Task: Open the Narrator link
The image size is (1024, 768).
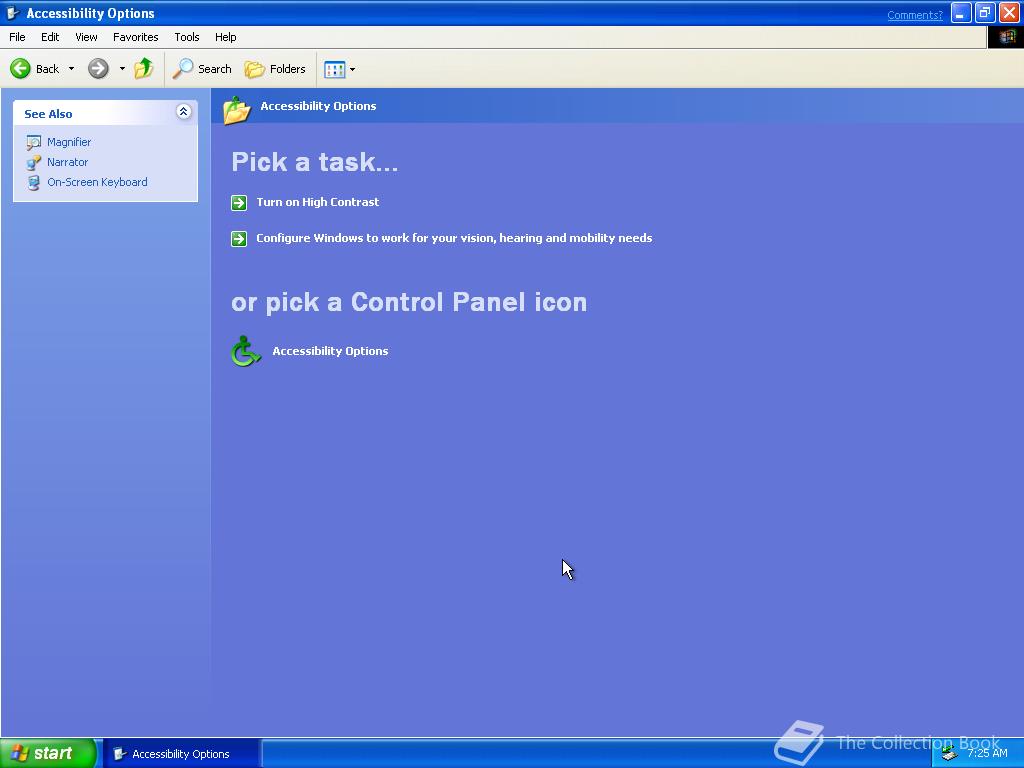Action: (x=67, y=162)
